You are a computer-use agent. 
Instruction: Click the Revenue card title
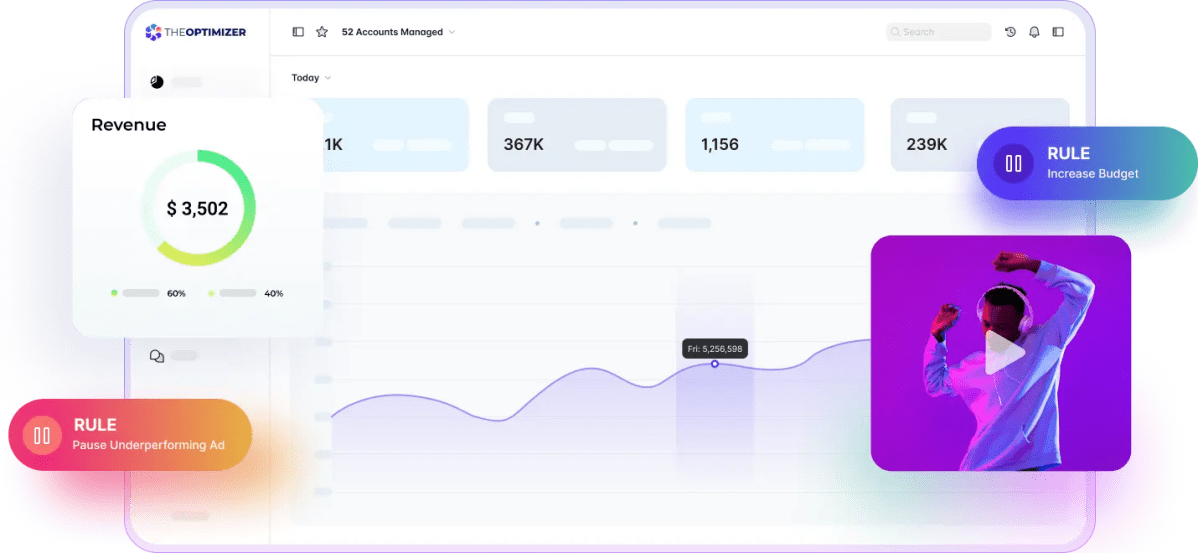[128, 125]
